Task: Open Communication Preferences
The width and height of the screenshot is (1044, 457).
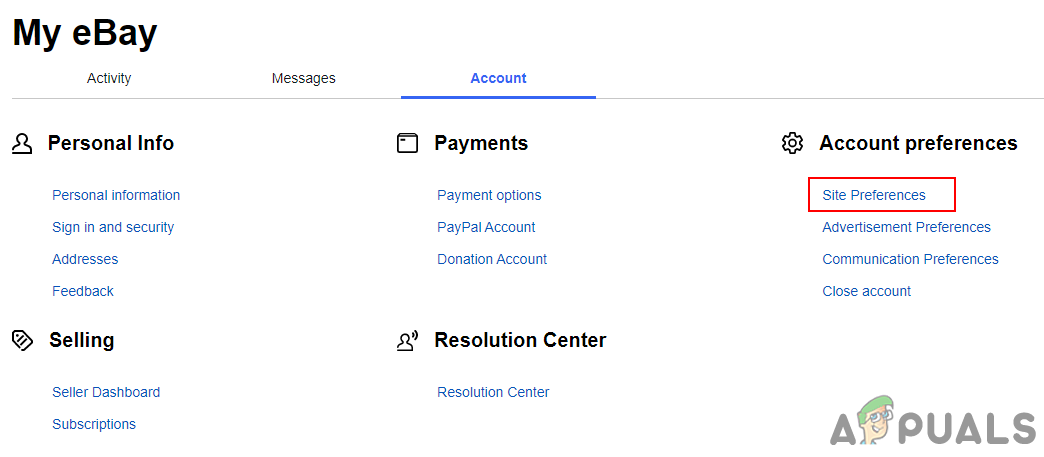Action: [x=910, y=259]
